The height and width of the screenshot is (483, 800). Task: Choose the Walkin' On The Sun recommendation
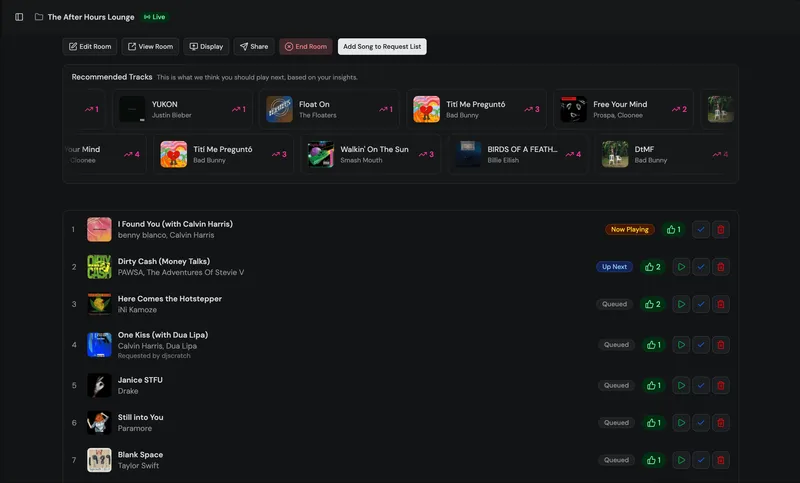(370, 154)
